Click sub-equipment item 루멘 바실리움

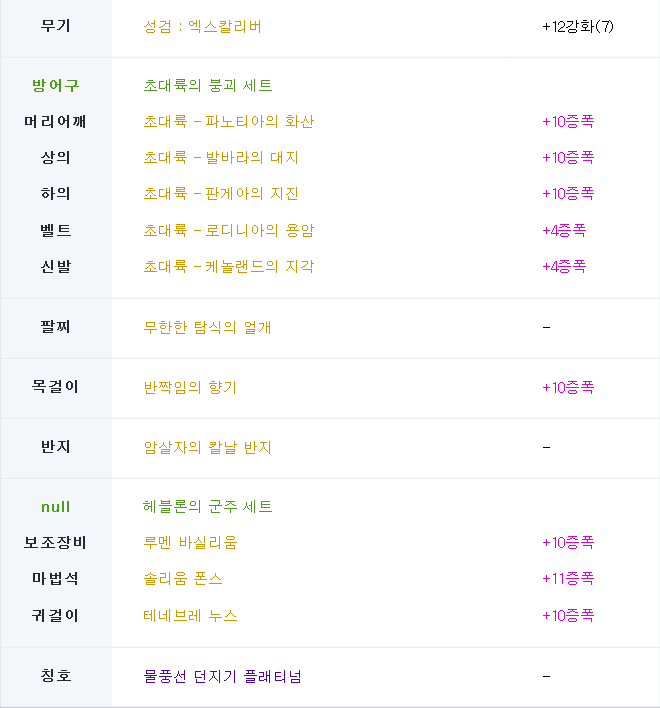(x=190, y=542)
